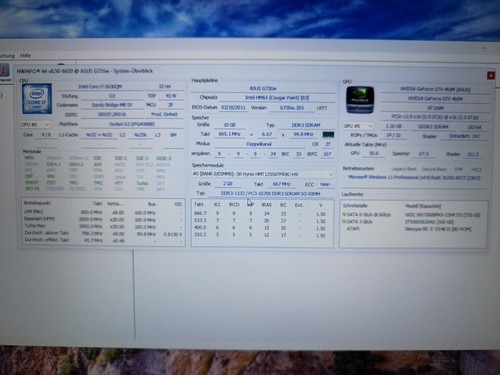
Task: Click the Intel HM65 chipset value
Action: [277, 98]
